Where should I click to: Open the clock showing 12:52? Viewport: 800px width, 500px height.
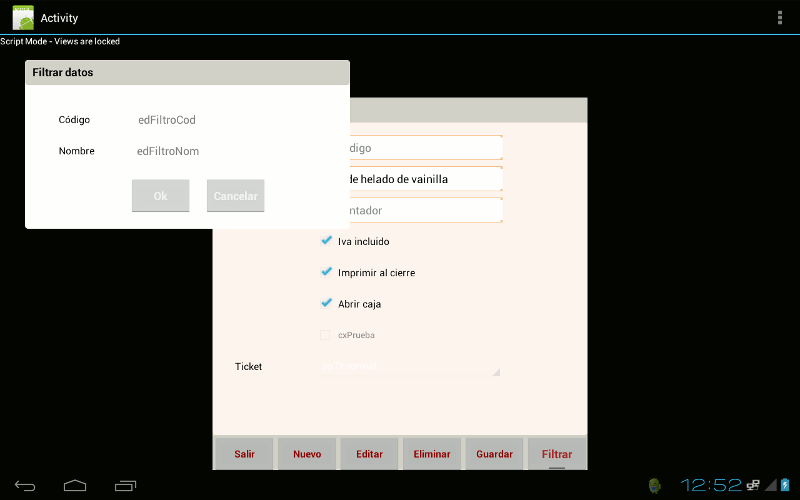[711, 485]
